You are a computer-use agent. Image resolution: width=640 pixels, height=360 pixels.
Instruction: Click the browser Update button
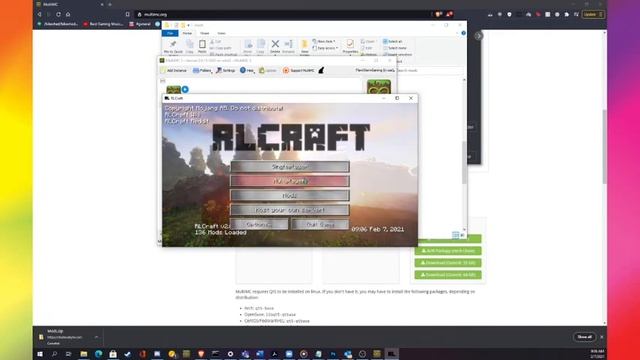tap(593, 14)
